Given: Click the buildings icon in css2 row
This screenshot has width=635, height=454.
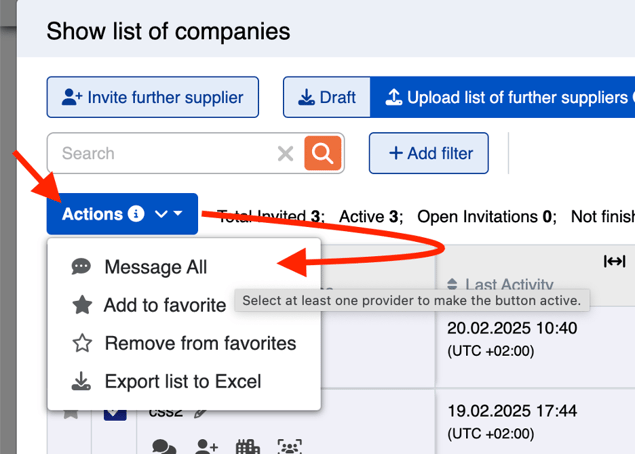Looking at the screenshot, I should coord(247,446).
